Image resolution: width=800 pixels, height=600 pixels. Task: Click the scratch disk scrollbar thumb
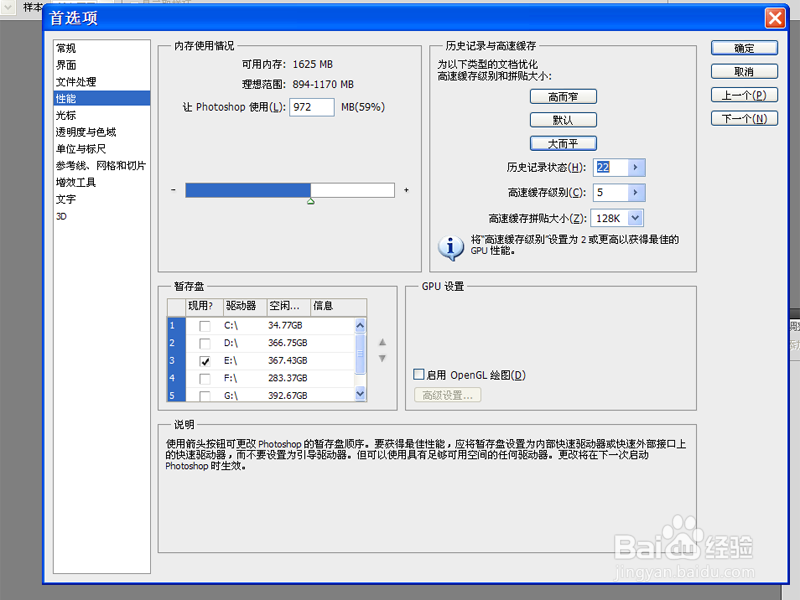[360, 353]
